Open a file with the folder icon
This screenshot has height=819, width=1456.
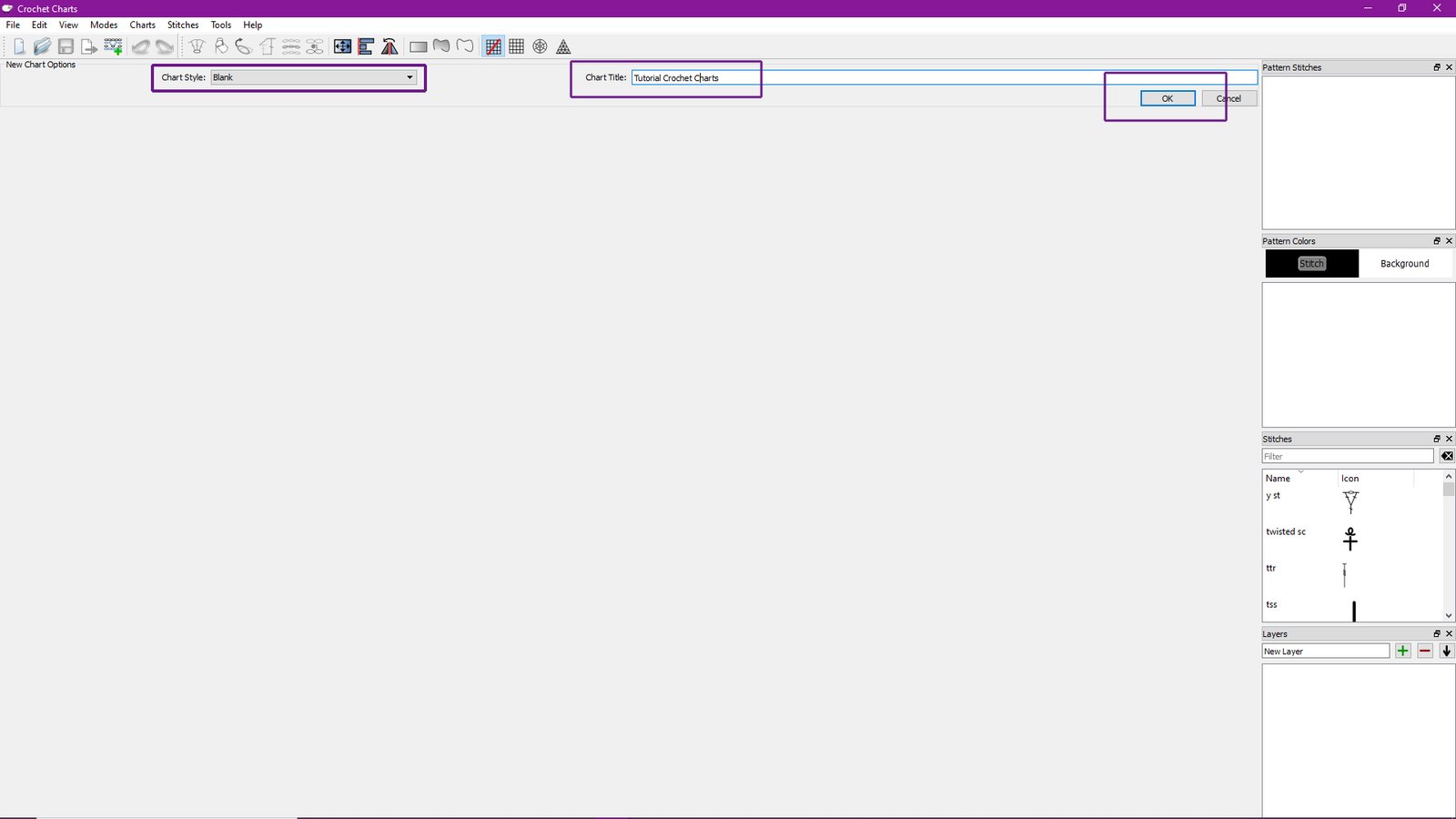pos(42,46)
